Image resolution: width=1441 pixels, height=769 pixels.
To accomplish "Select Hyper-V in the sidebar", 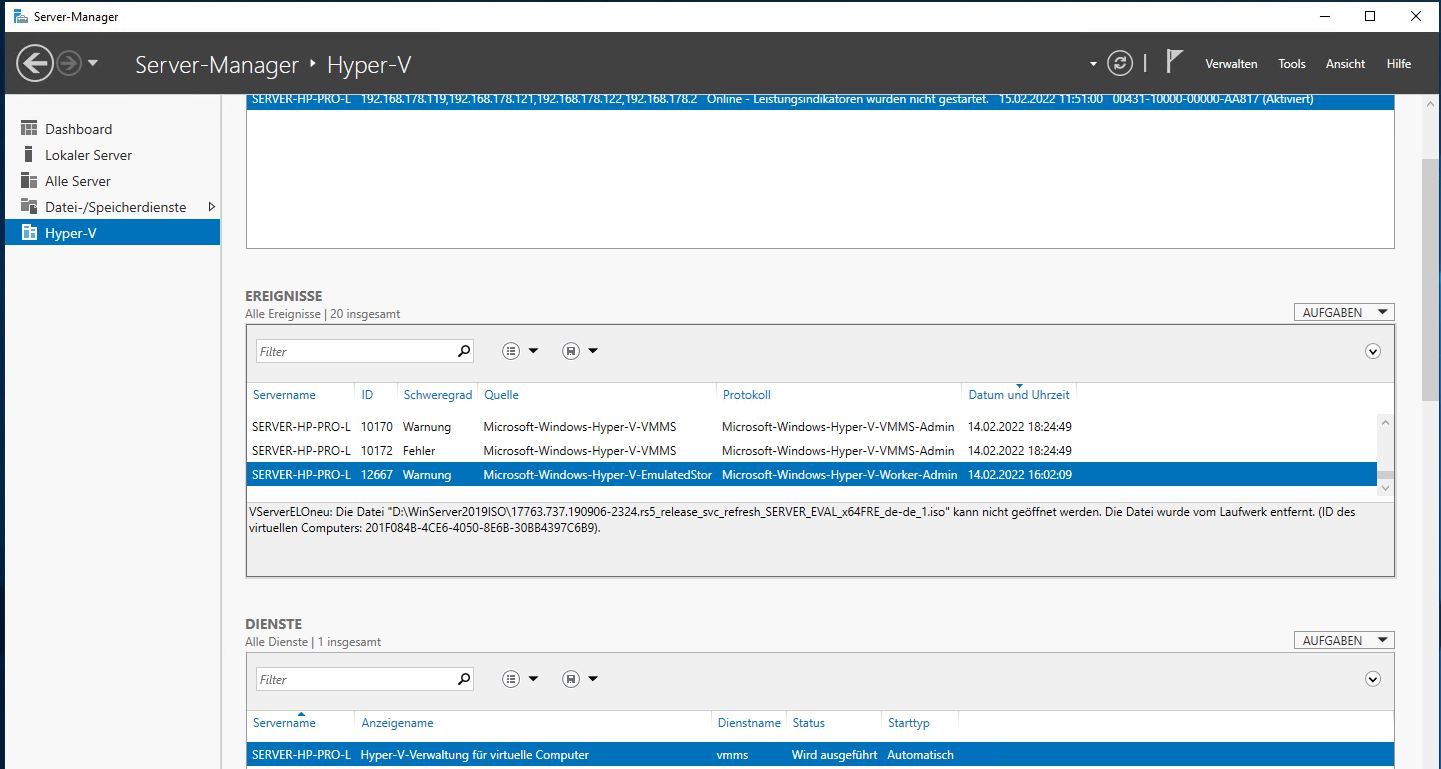I will coord(112,233).
